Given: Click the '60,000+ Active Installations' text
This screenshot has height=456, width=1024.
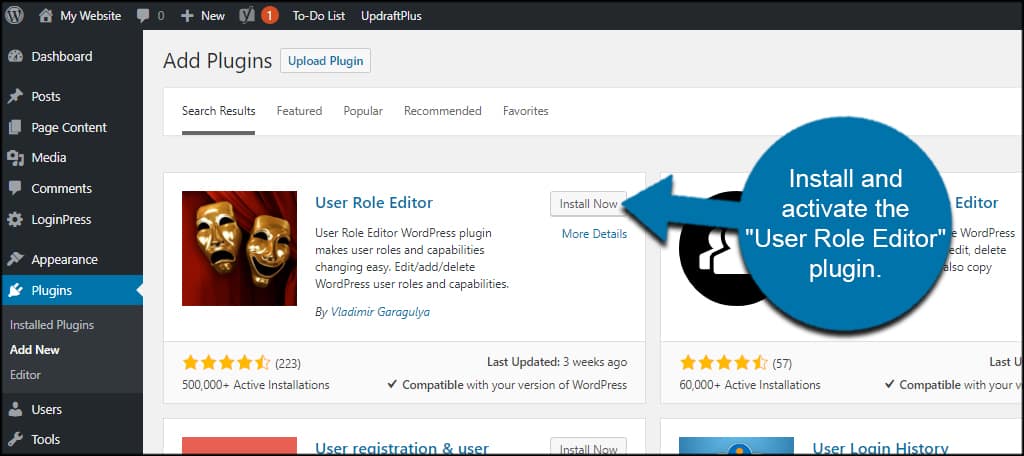Looking at the screenshot, I should point(750,385).
